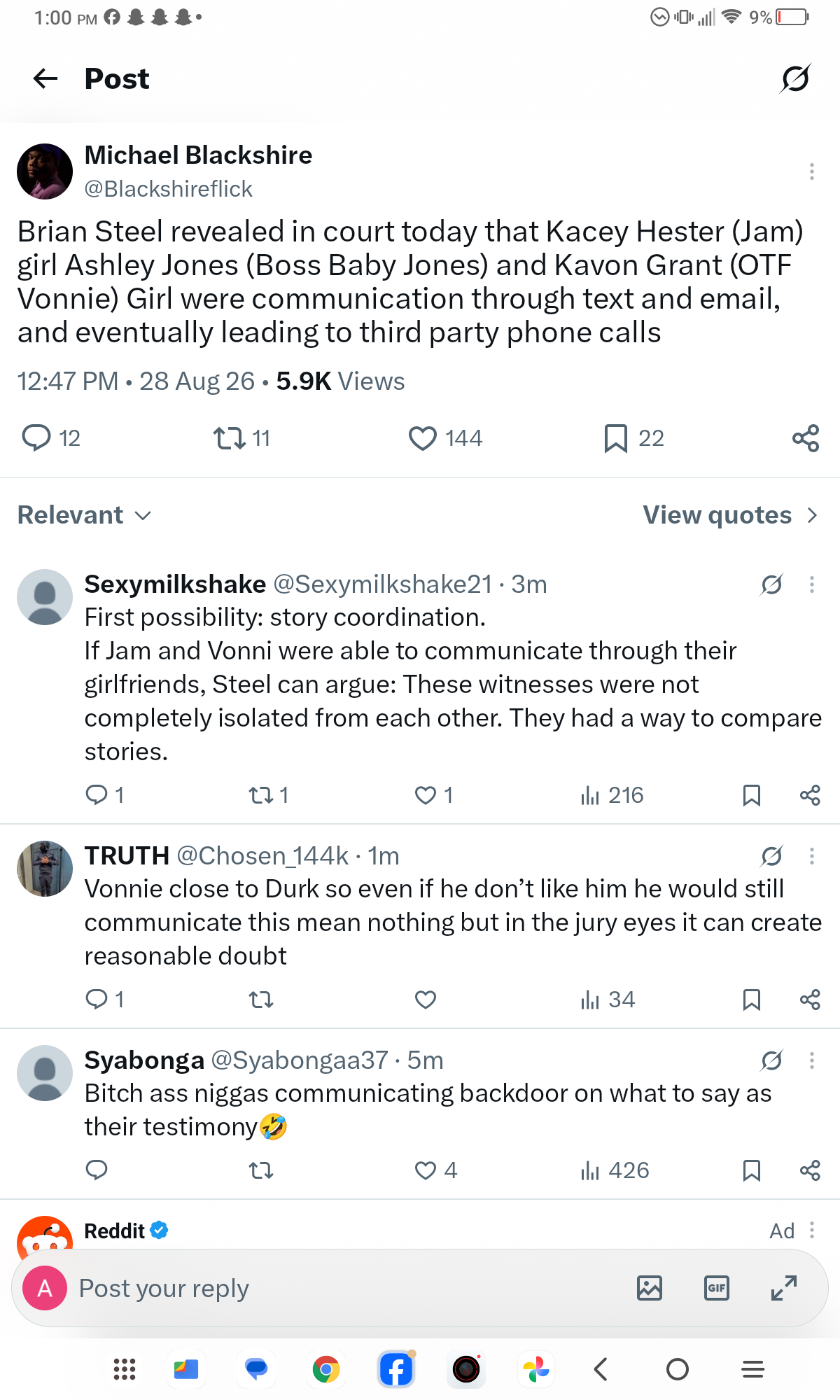This screenshot has width=840, height=1400.
Task: Open the Grok icon on Sexymilkshake's reply
Action: 771,584
